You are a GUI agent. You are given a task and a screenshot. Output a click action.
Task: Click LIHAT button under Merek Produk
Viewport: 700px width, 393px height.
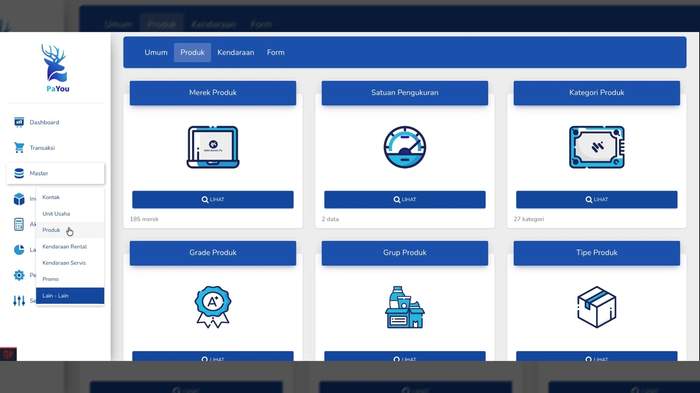point(213,200)
